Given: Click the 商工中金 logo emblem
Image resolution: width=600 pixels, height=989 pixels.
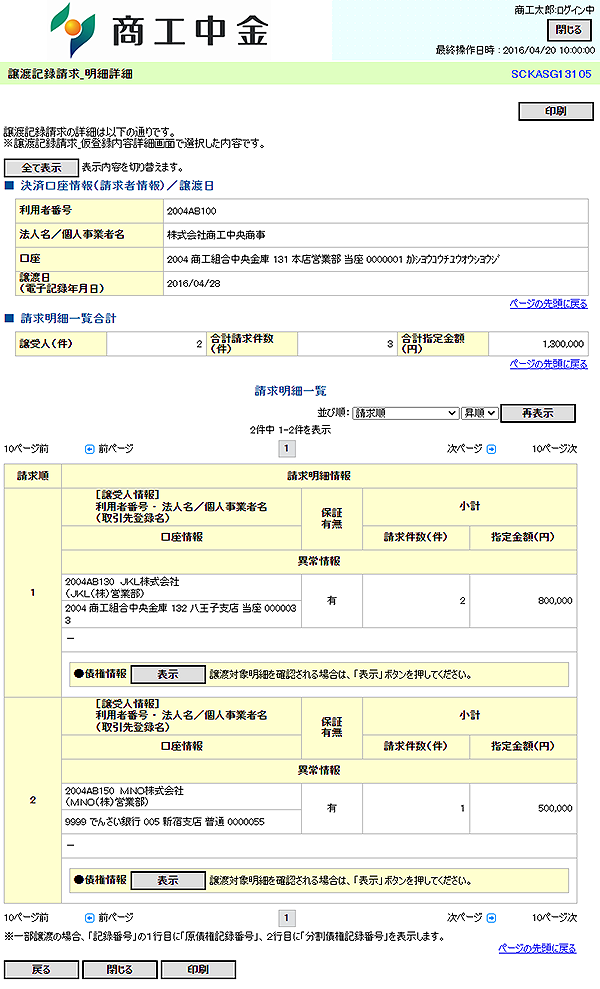Looking at the screenshot, I should point(74,30).
